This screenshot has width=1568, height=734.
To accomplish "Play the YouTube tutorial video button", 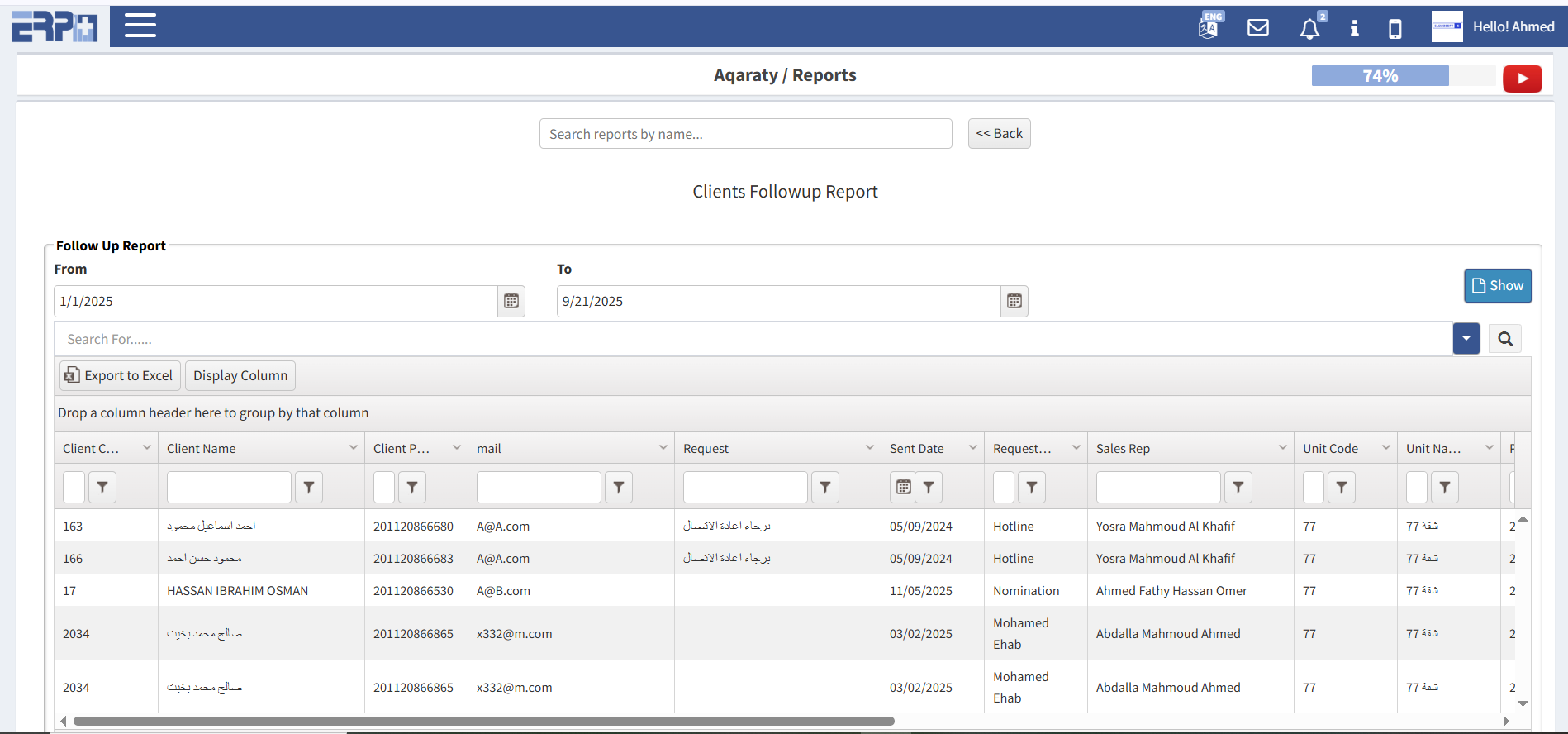I will 1522,79.
